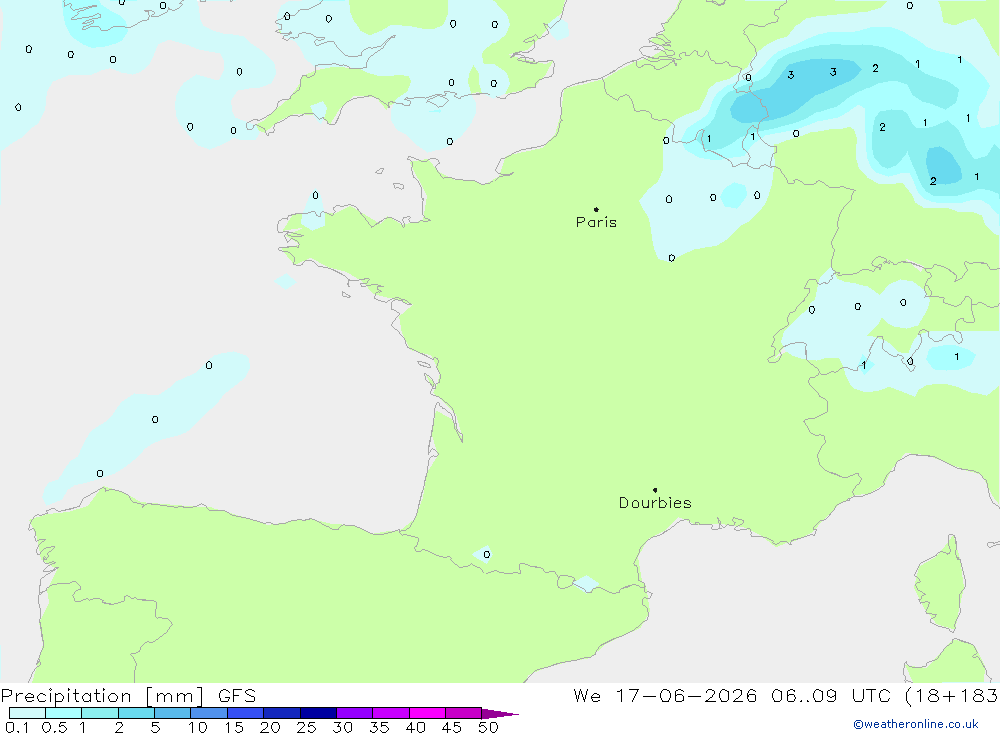The height and width of the screenshot is (733, 1000).
Task: Pick the 10–15 mm legend swatch
Action: (209, 713)
